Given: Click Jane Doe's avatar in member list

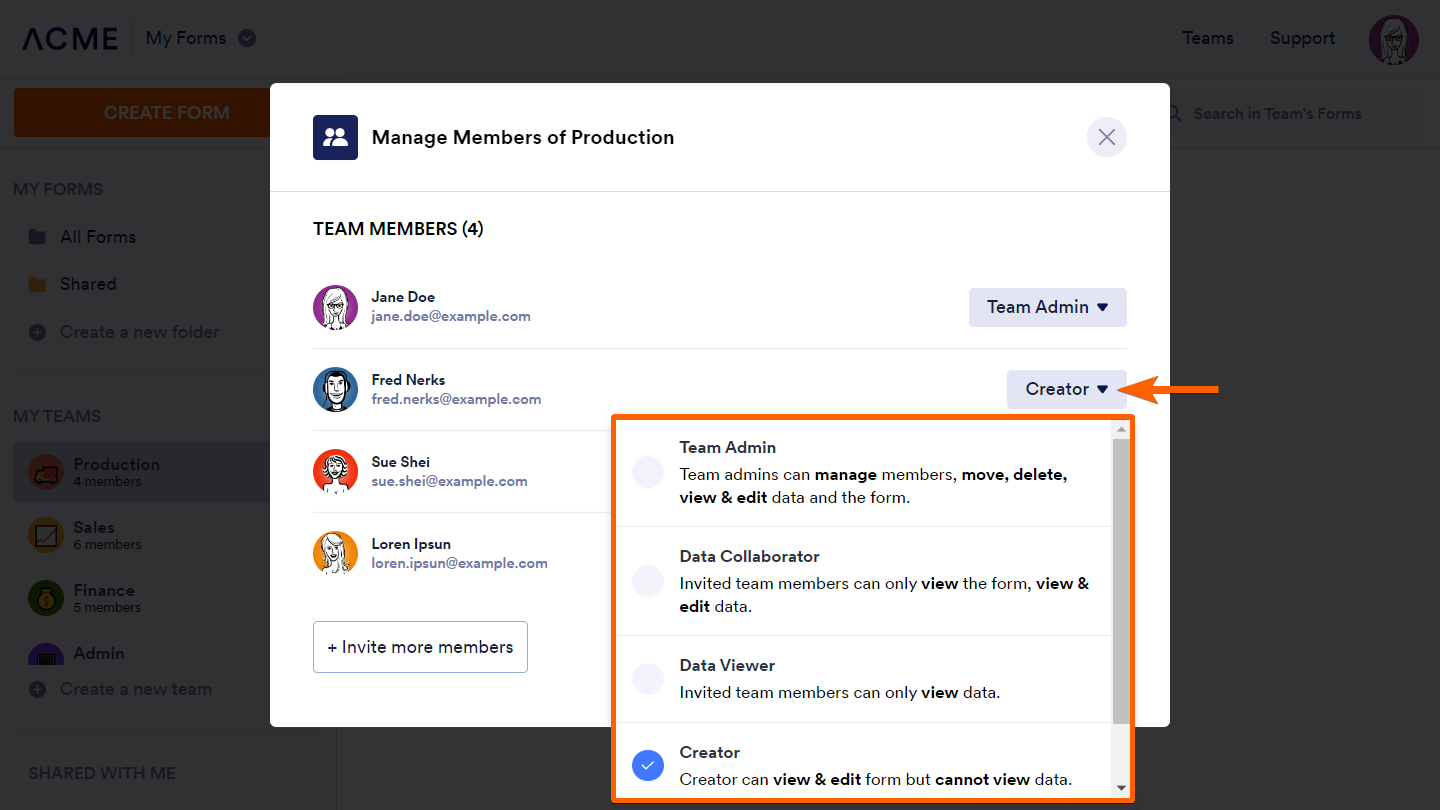Looking at the screenshot, I should pos(335,307).
